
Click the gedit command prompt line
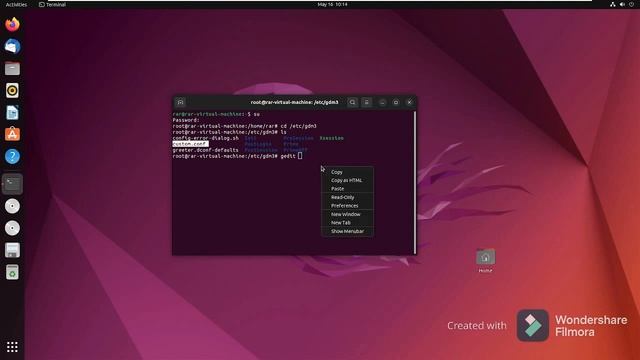[x=237, y=156]
